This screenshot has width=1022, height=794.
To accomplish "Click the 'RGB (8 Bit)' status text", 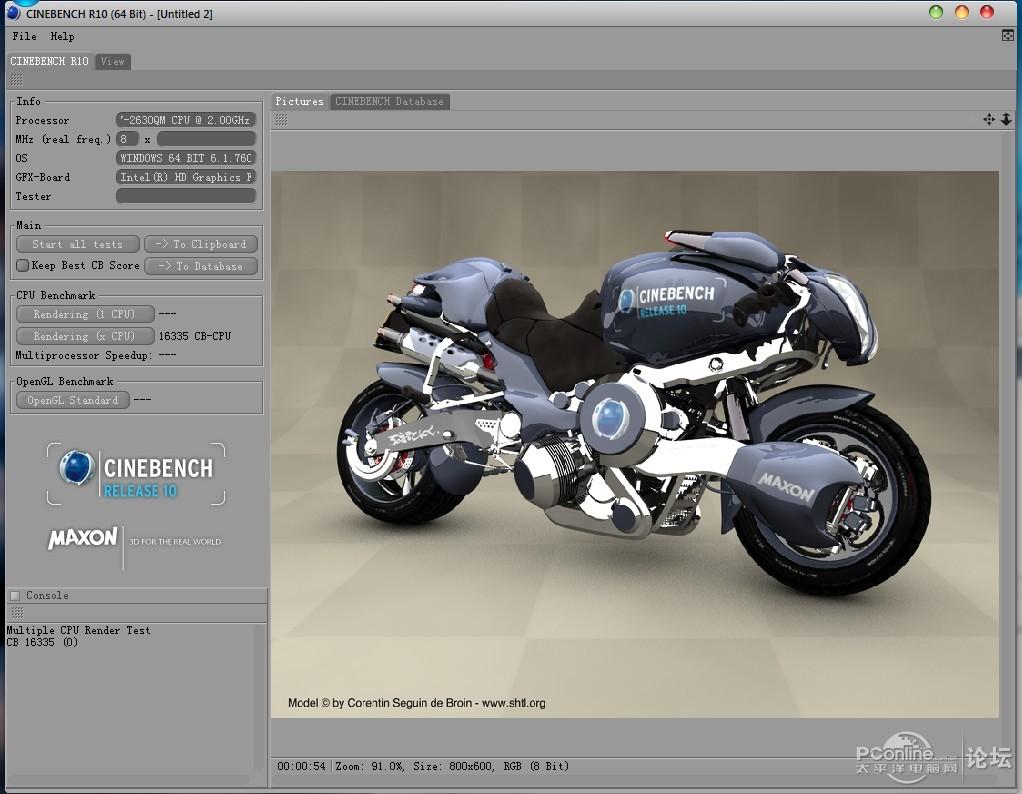I will 536,766.
